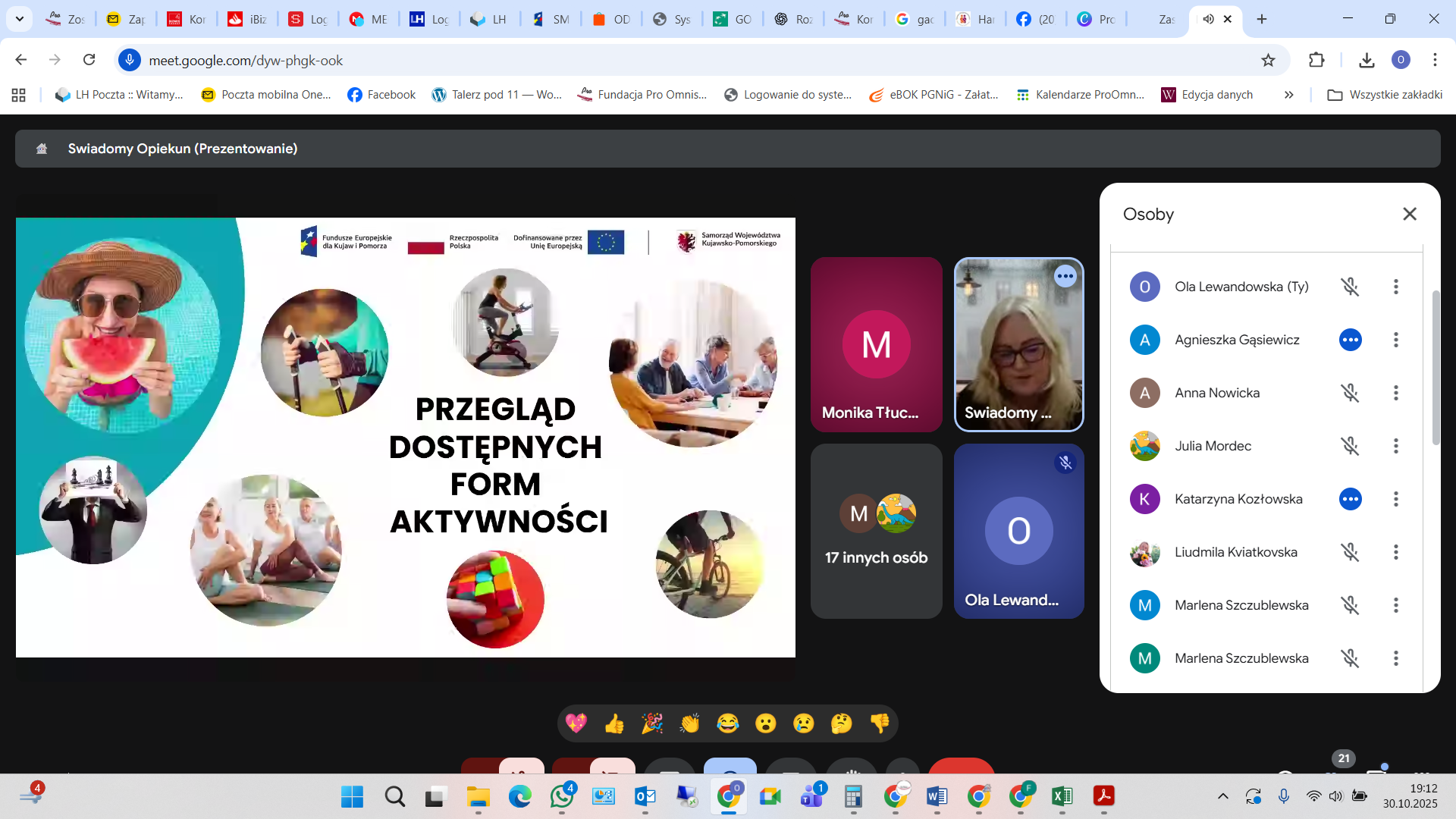
Task: Toggle Liudmila Kviatkovska's microphone icon
Action: coord(1350,552)
